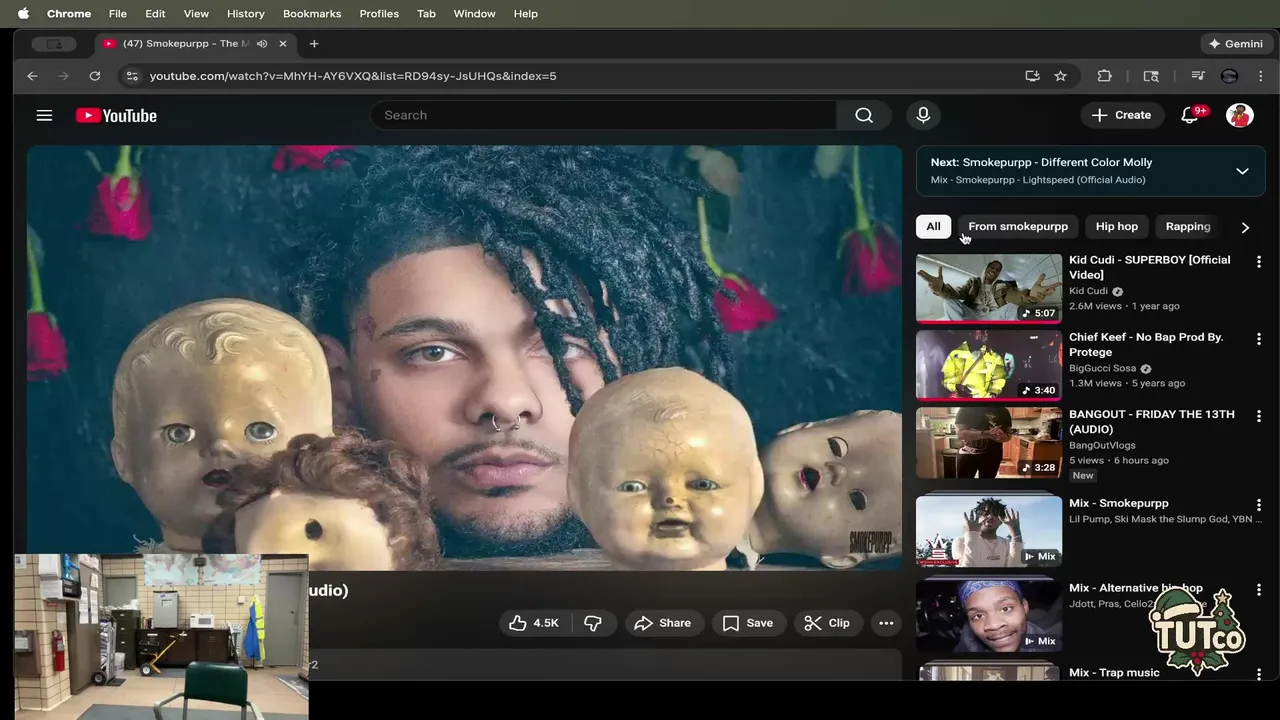Open the notifications bell
This screenshot has width=1280, height=720.
pyautogui.click(x=1189, y=115)
